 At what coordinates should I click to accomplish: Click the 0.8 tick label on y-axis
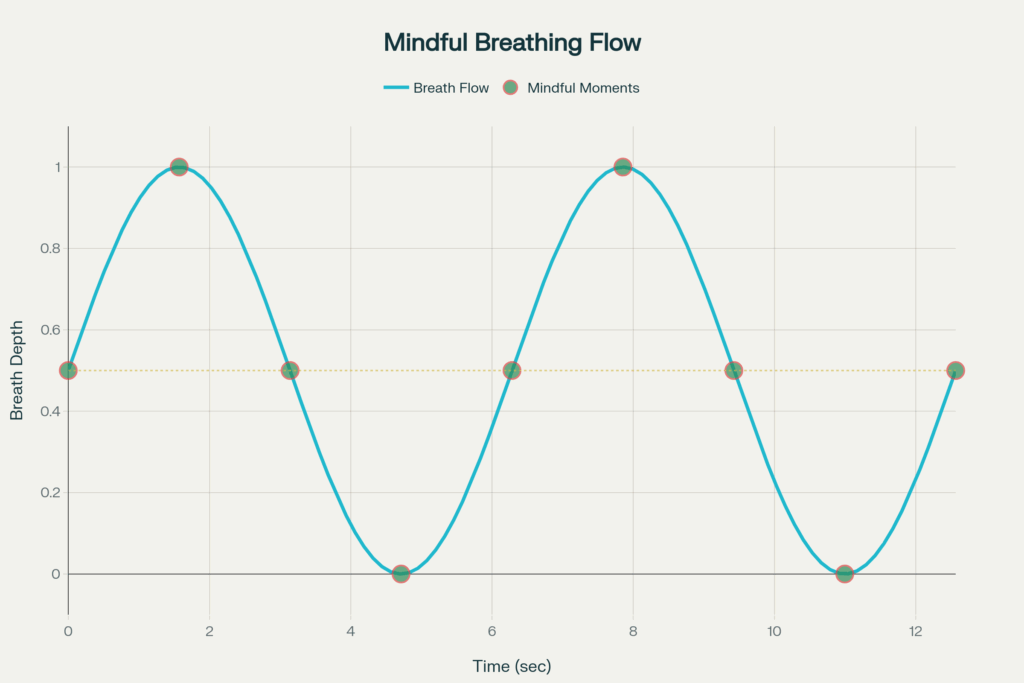45,249
